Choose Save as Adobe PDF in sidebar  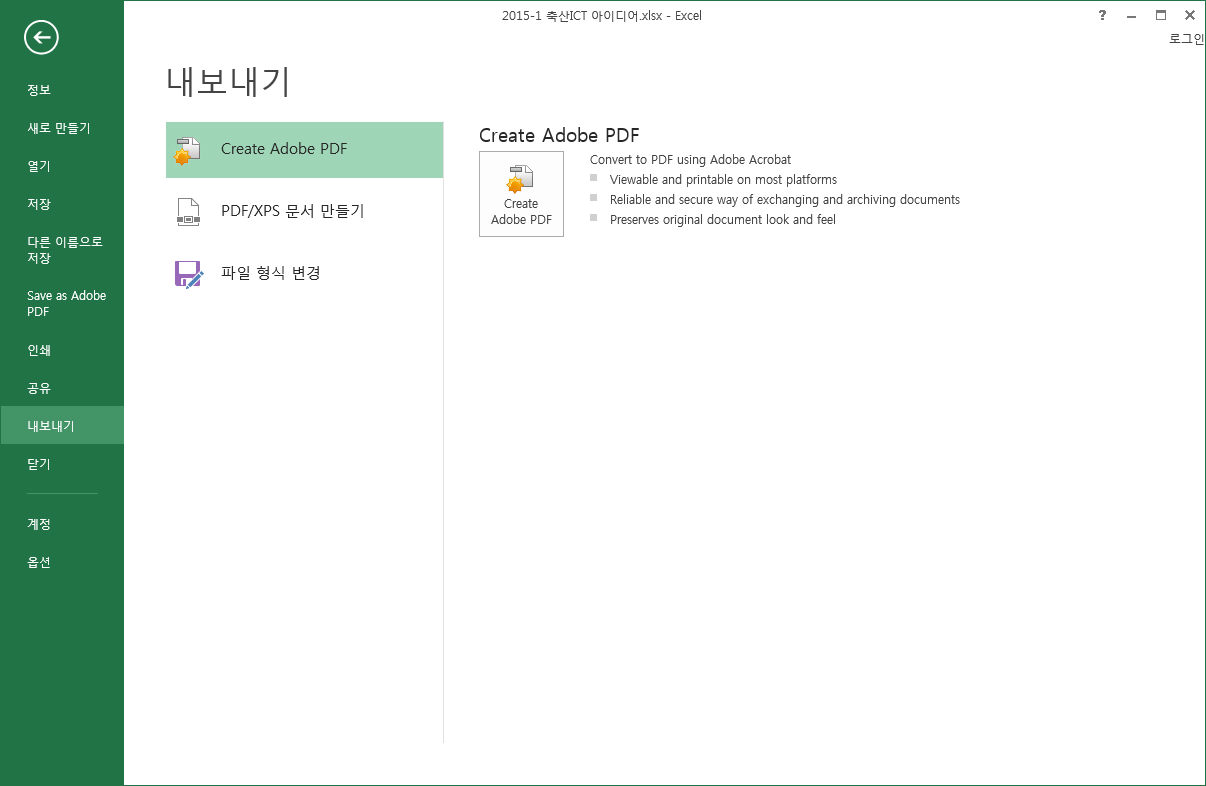(x=62, y=304)
